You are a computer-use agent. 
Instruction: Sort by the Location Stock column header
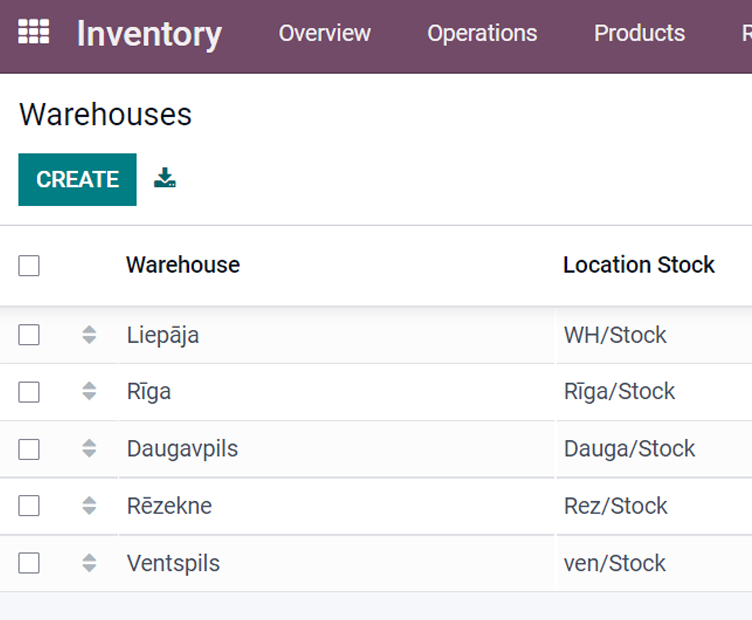639,265
